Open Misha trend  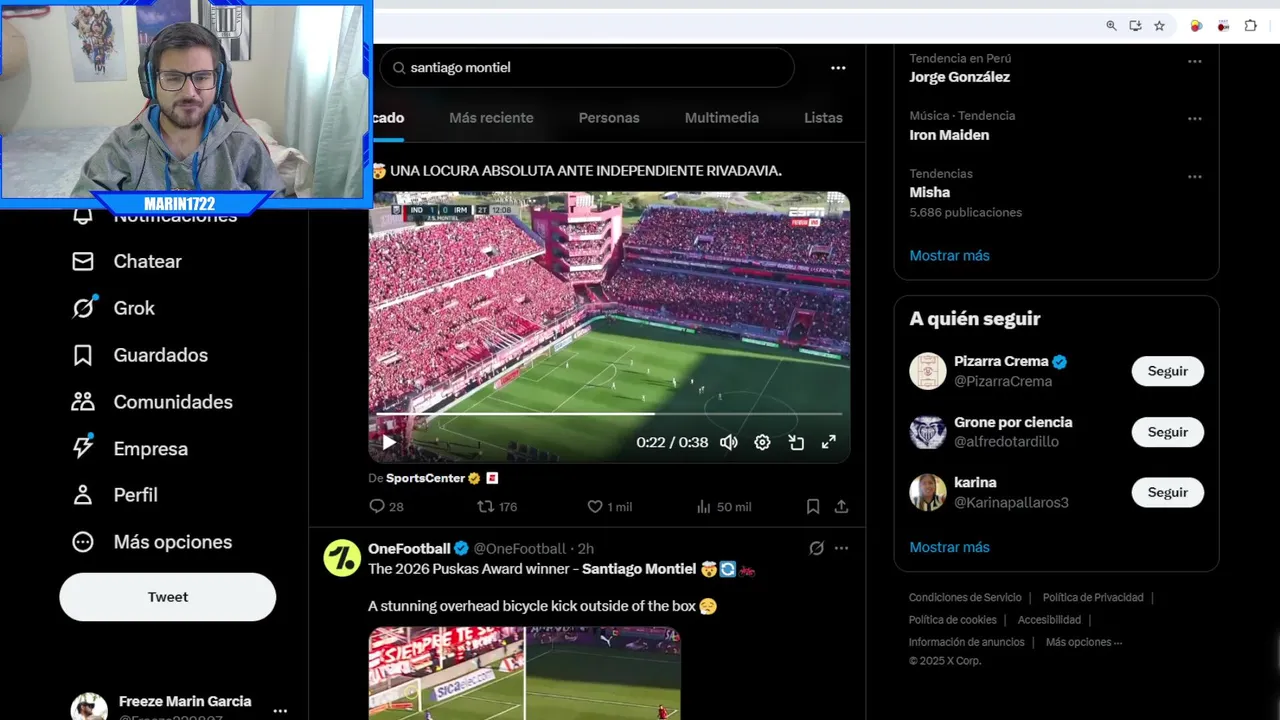pyautogui.click(x=929, y=192)
